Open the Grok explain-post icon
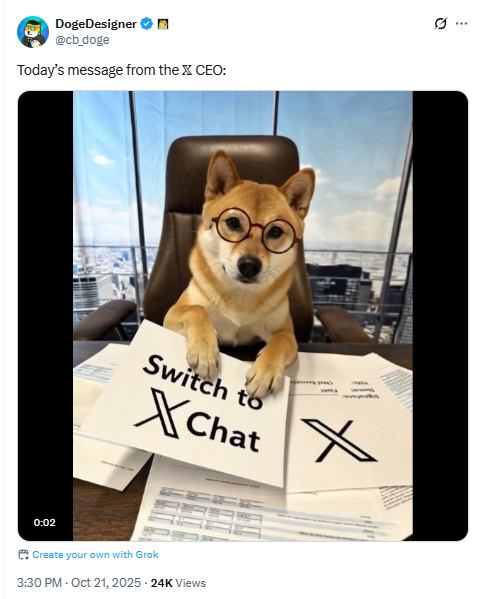Screen dimensions: 479x599 [440, 24]
